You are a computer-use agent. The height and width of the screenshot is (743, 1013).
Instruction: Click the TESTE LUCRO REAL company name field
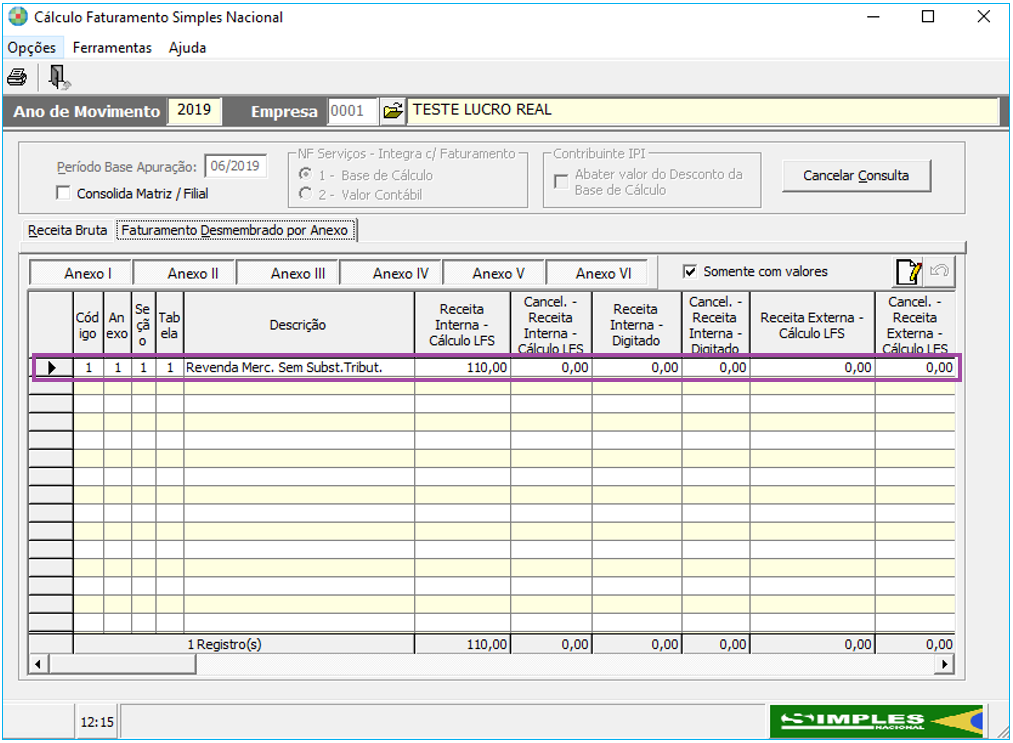click(703, 111)
